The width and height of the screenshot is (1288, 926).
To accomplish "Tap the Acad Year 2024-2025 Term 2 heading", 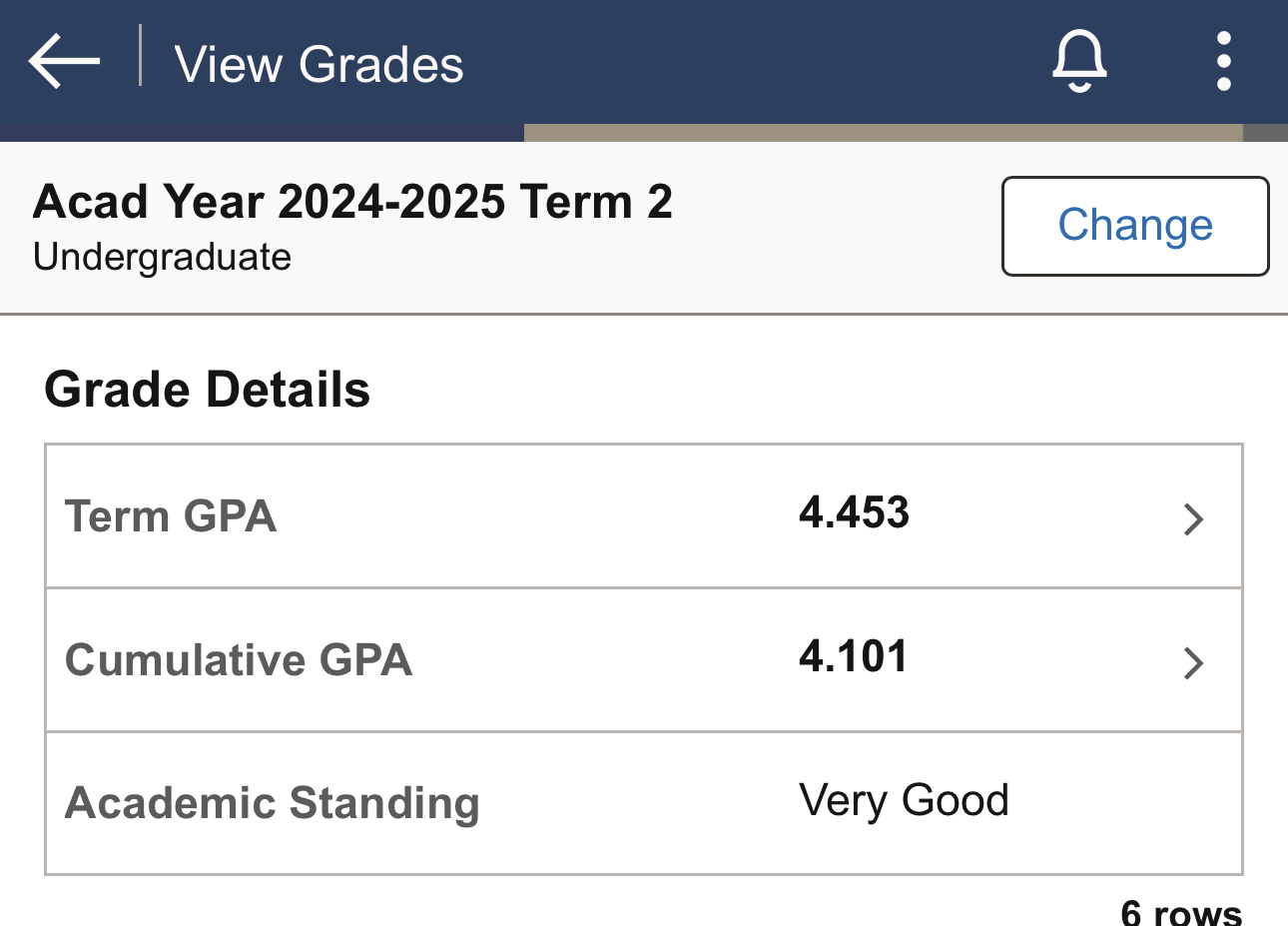I will (x=352, y=202).
